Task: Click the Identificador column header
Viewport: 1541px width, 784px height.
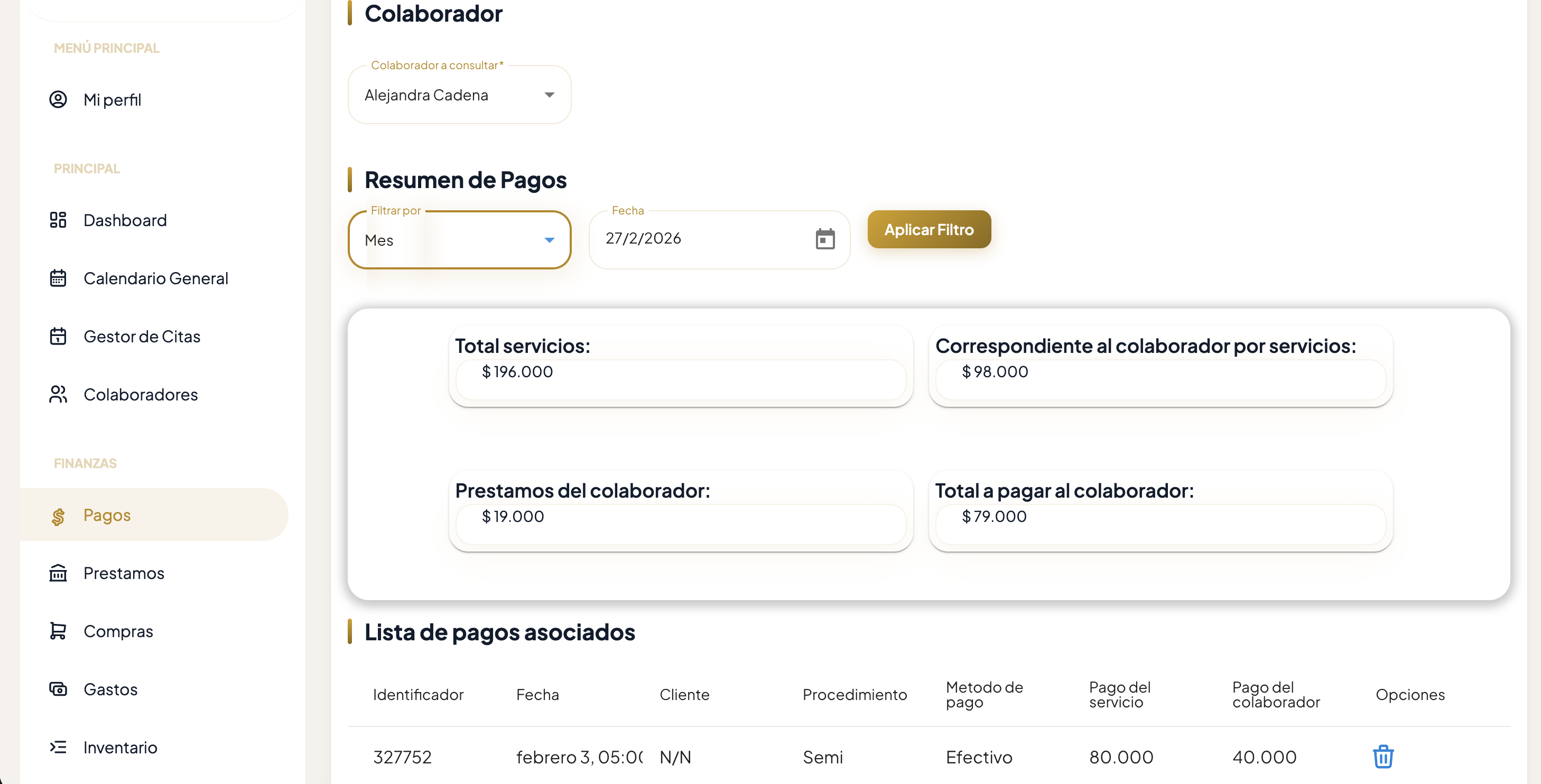Action: point(417,694)
